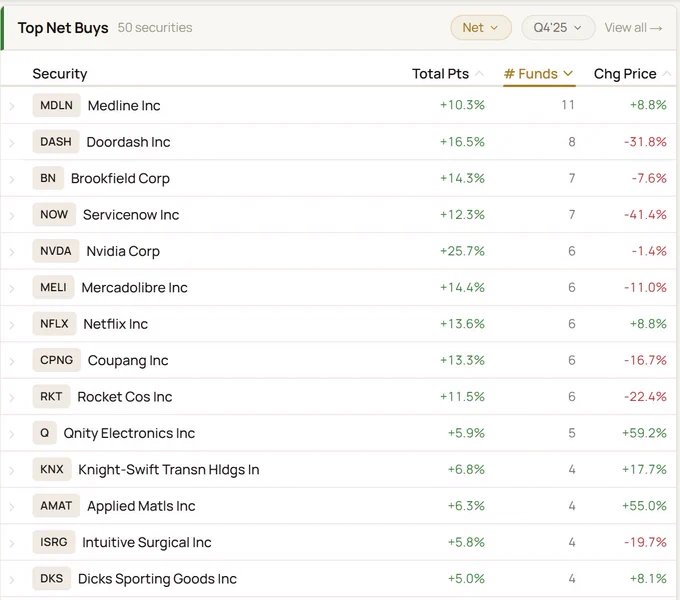Click the ISRG ticker badge
The height and width of the screenshot is (600, 680).
(x=54, y=542)
